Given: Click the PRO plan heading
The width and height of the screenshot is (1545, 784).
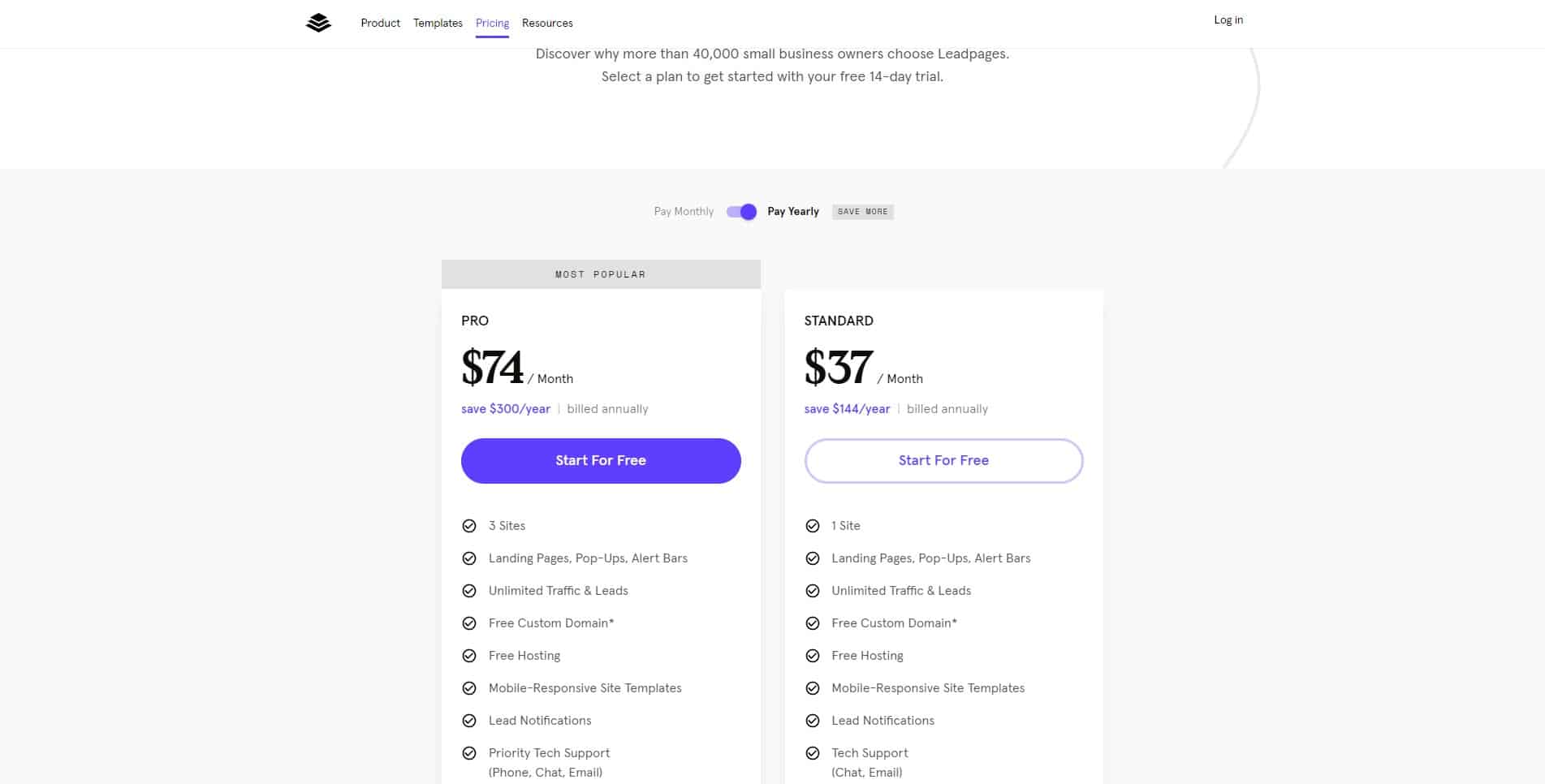Looking at the screenshot, I should 475,321.
